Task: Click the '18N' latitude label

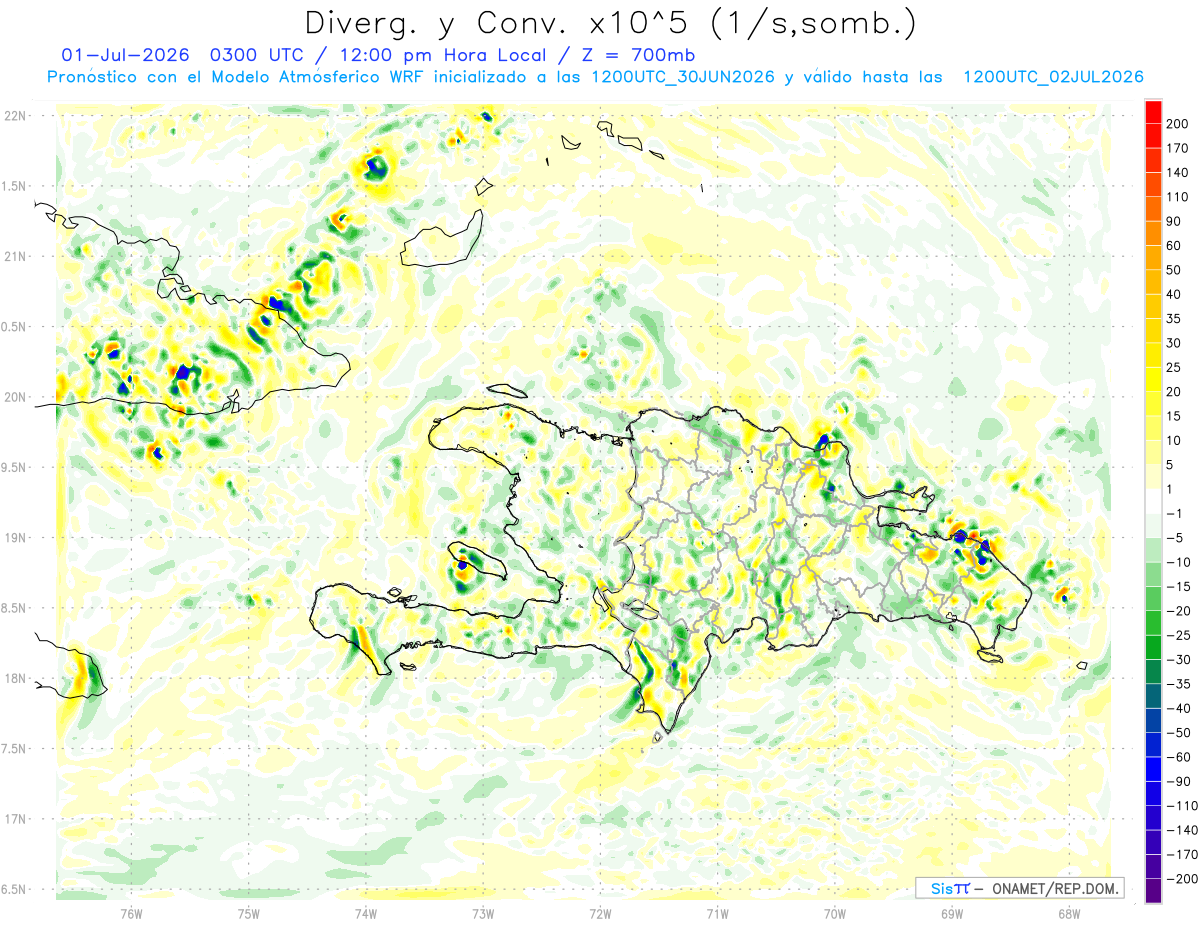Action: (15, 678)
